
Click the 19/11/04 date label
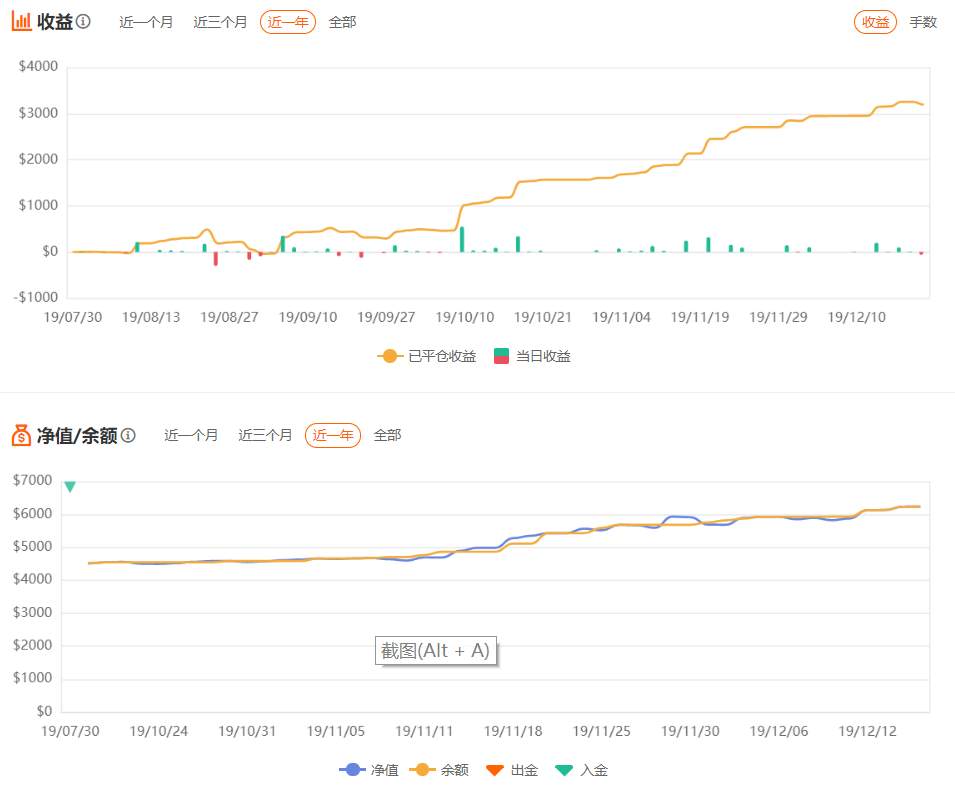pyautogui.click(x=621, y=317)
